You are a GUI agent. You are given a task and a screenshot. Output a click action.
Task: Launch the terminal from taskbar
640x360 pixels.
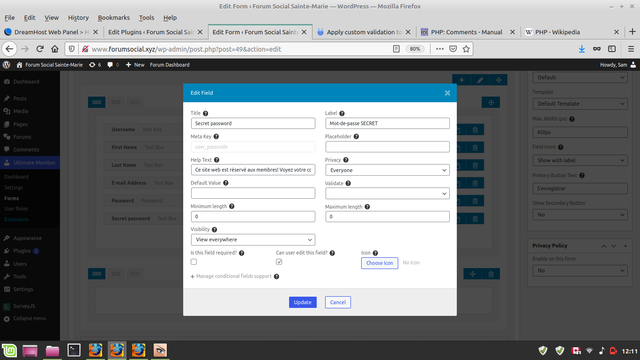74,351
